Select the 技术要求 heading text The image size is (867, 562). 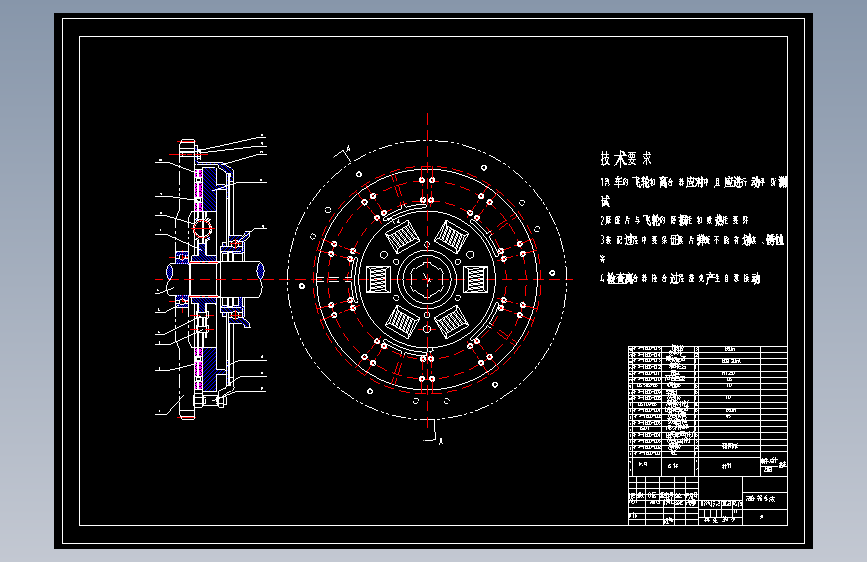pyautogui.click(x=626, y=159)
